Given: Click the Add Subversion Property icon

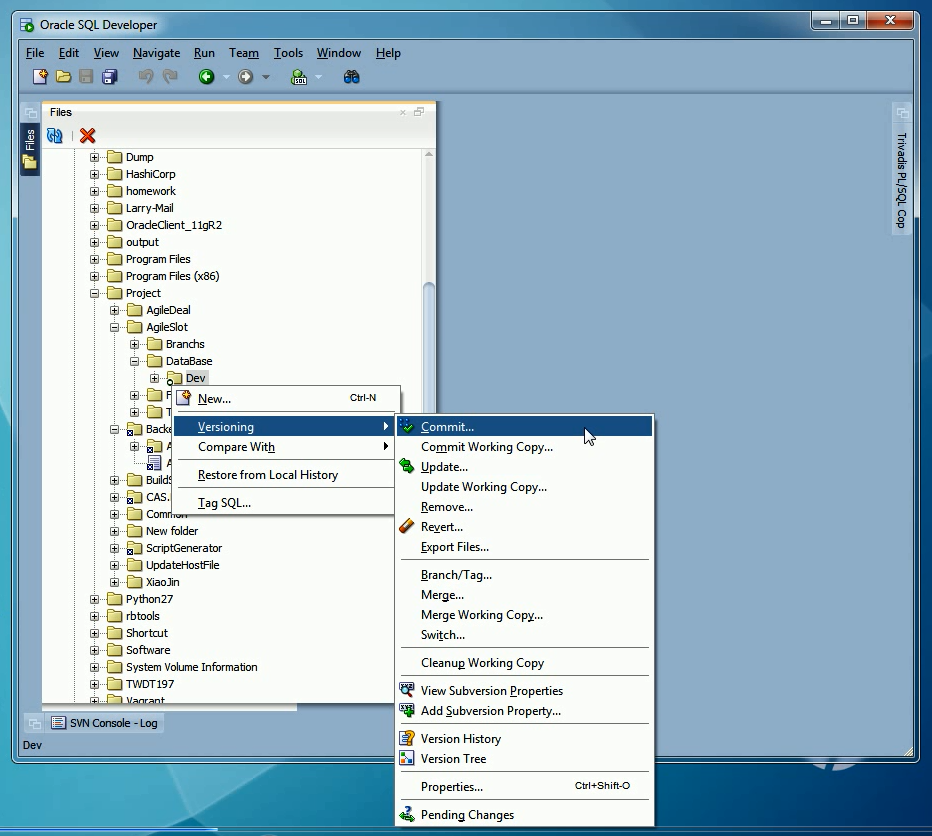Looking at the screenshot, I should click(x=407, y=711).
